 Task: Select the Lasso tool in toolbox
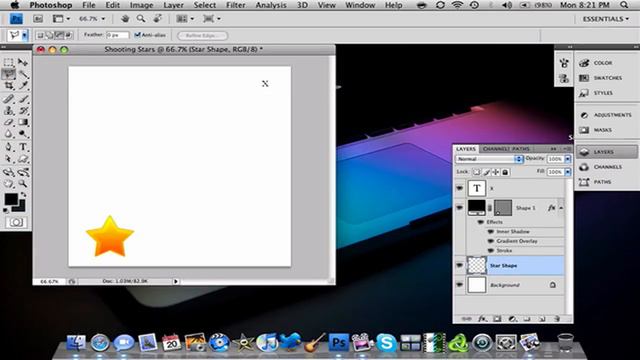8,74
